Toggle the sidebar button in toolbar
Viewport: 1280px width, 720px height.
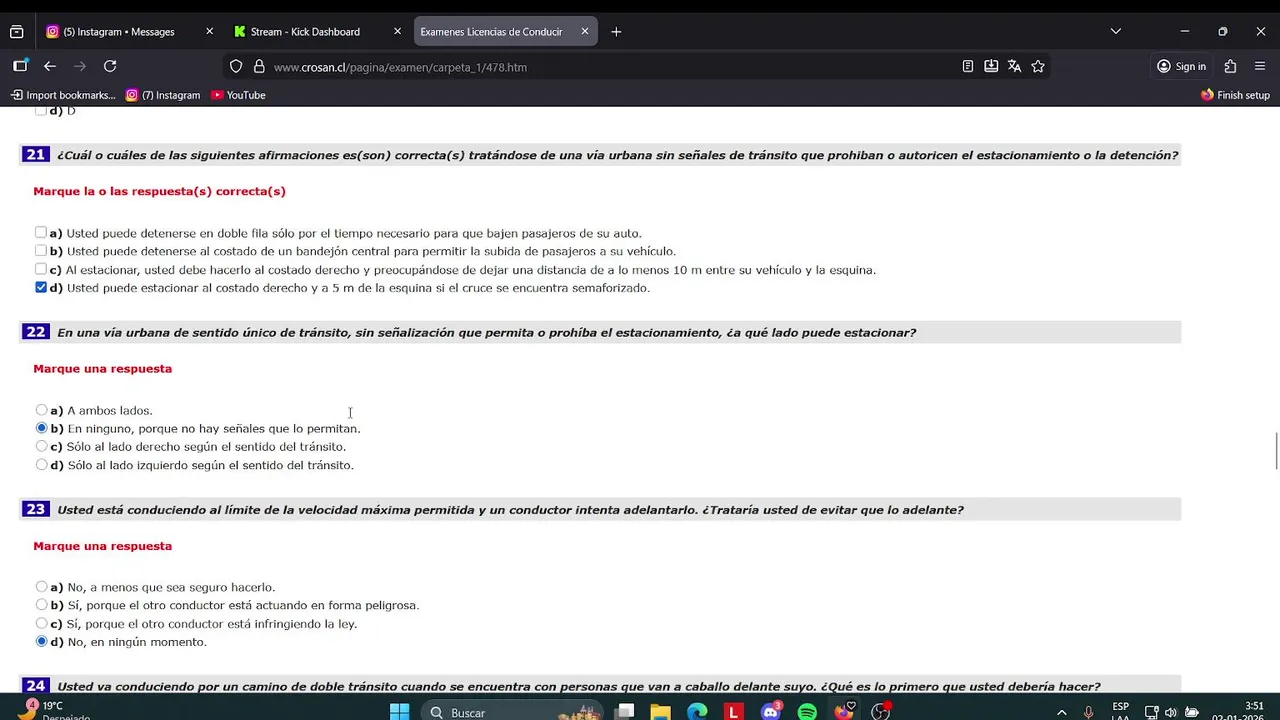coord(20,66)
